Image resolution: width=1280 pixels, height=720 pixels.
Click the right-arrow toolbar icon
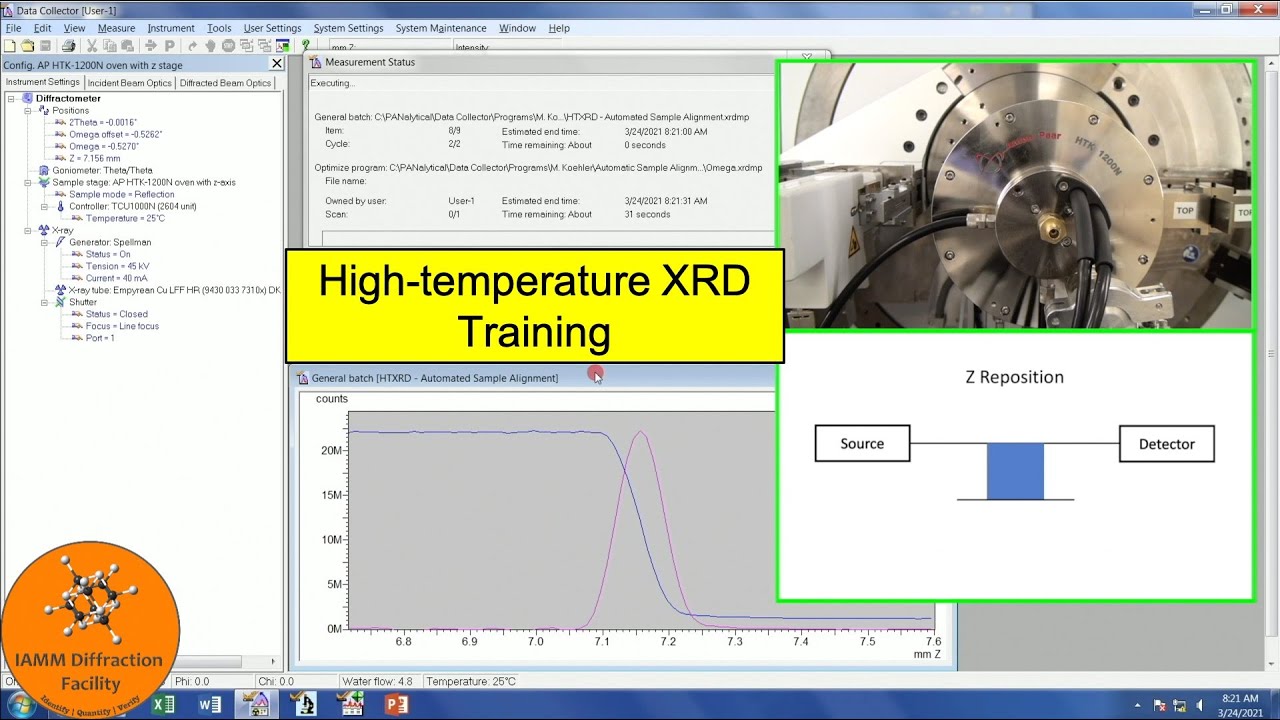click(x=151, y=45)
